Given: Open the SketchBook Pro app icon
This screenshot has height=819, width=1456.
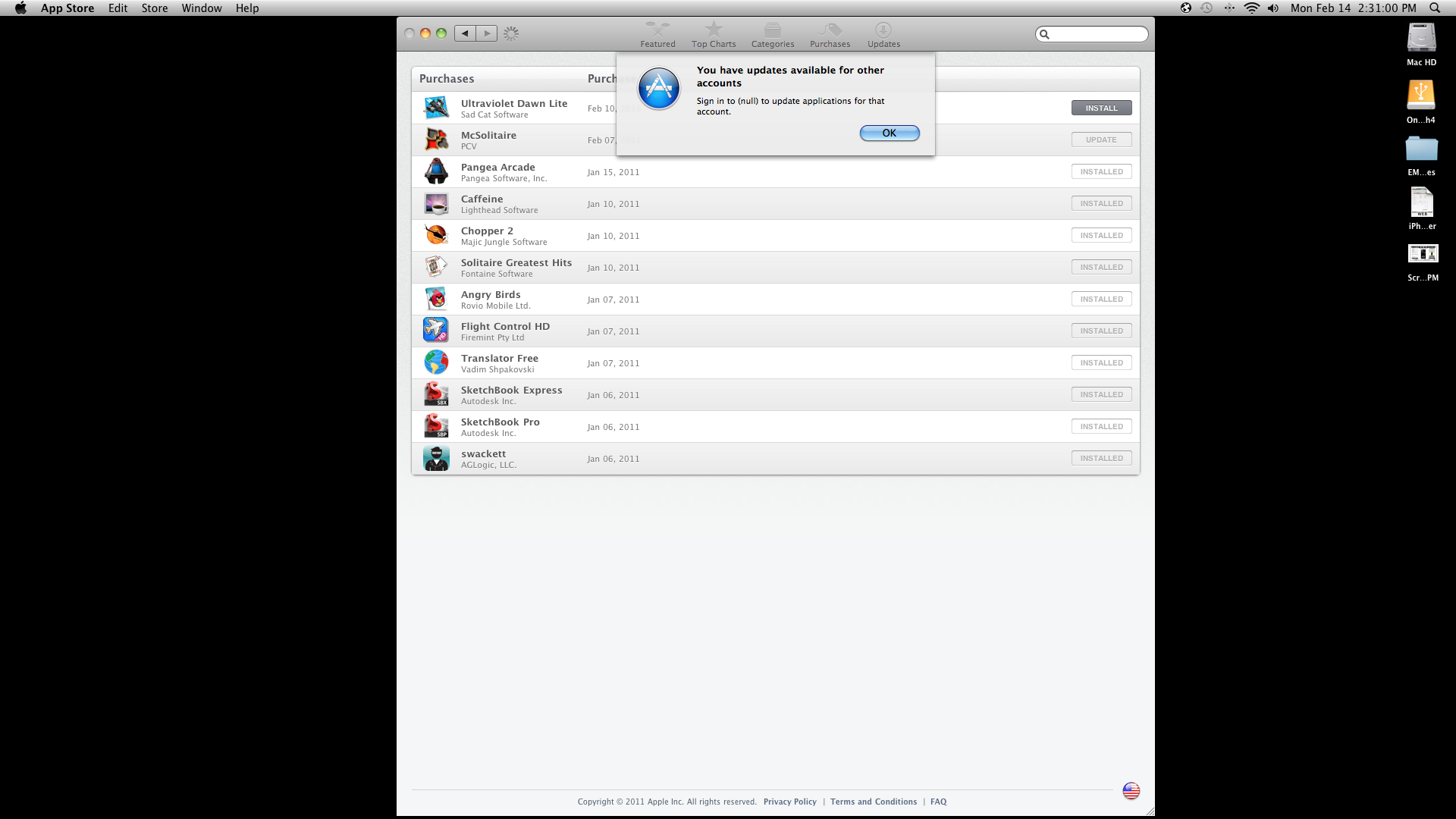Looking at the screenshot, I should pos(436,426).
